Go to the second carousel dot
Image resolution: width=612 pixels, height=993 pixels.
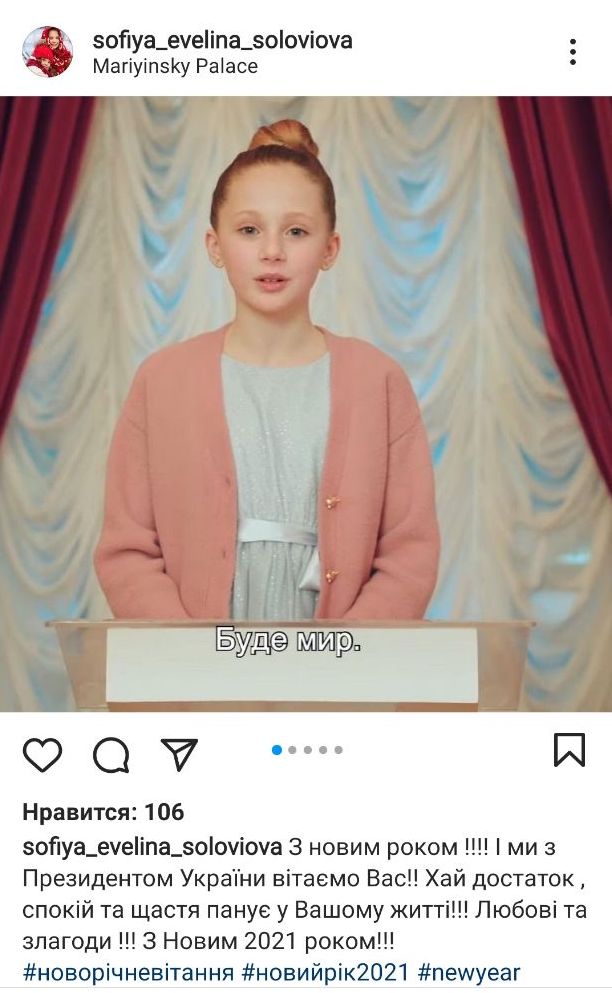coord(292,750)
